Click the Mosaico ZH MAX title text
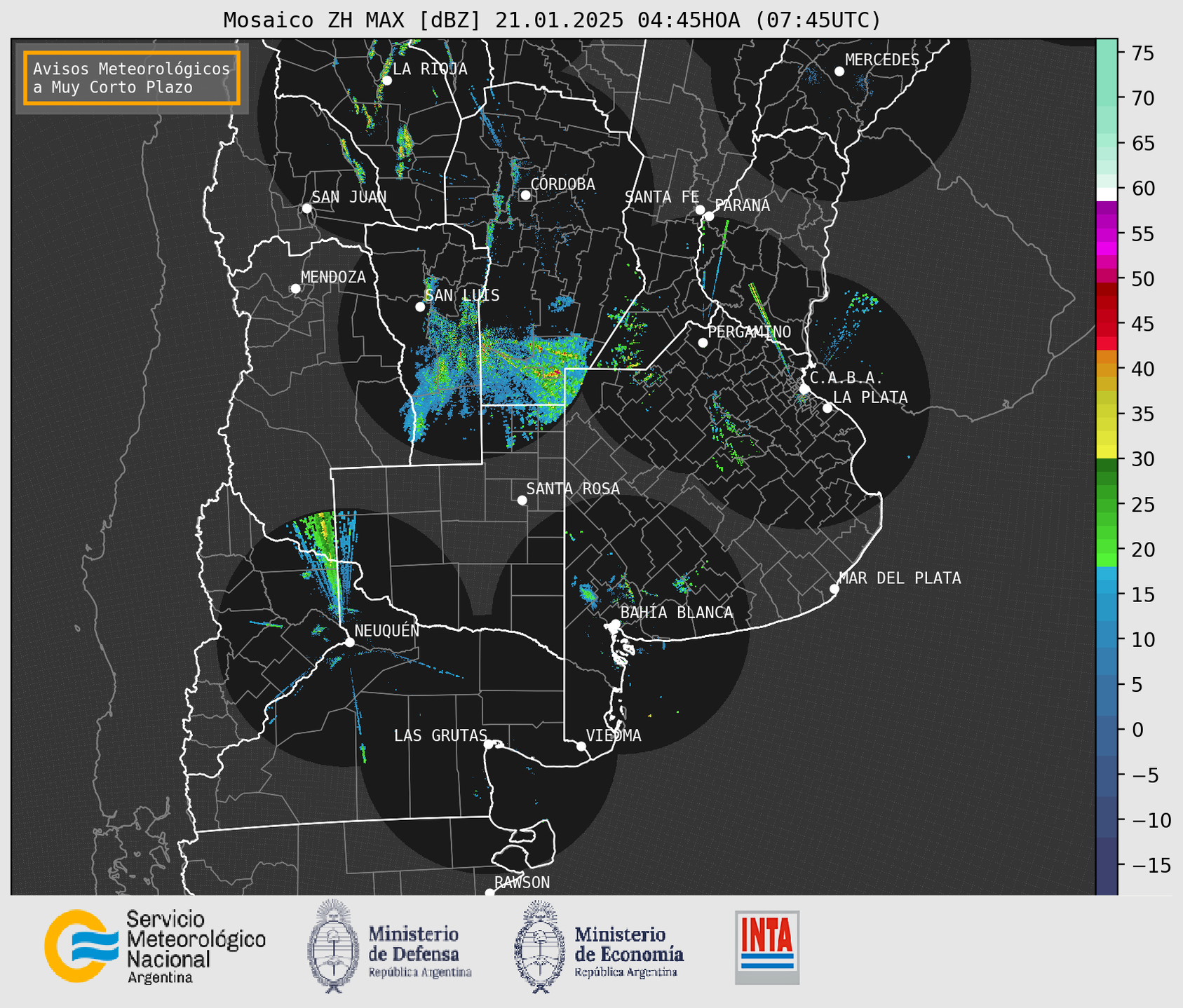1183x1008 pixels. (x=552, y=20)
